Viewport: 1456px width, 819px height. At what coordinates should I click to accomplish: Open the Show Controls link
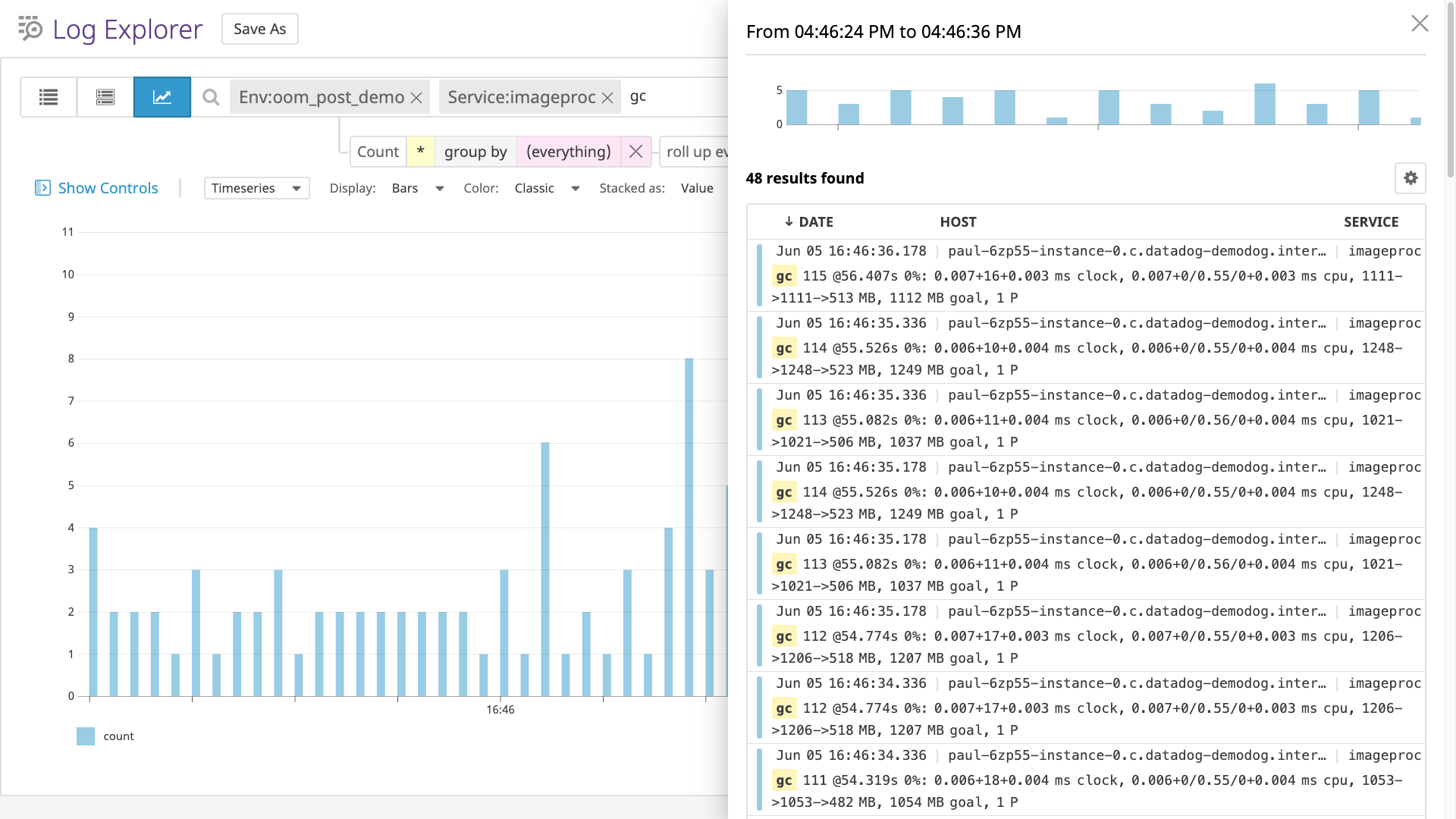click(x=107, y=187)
